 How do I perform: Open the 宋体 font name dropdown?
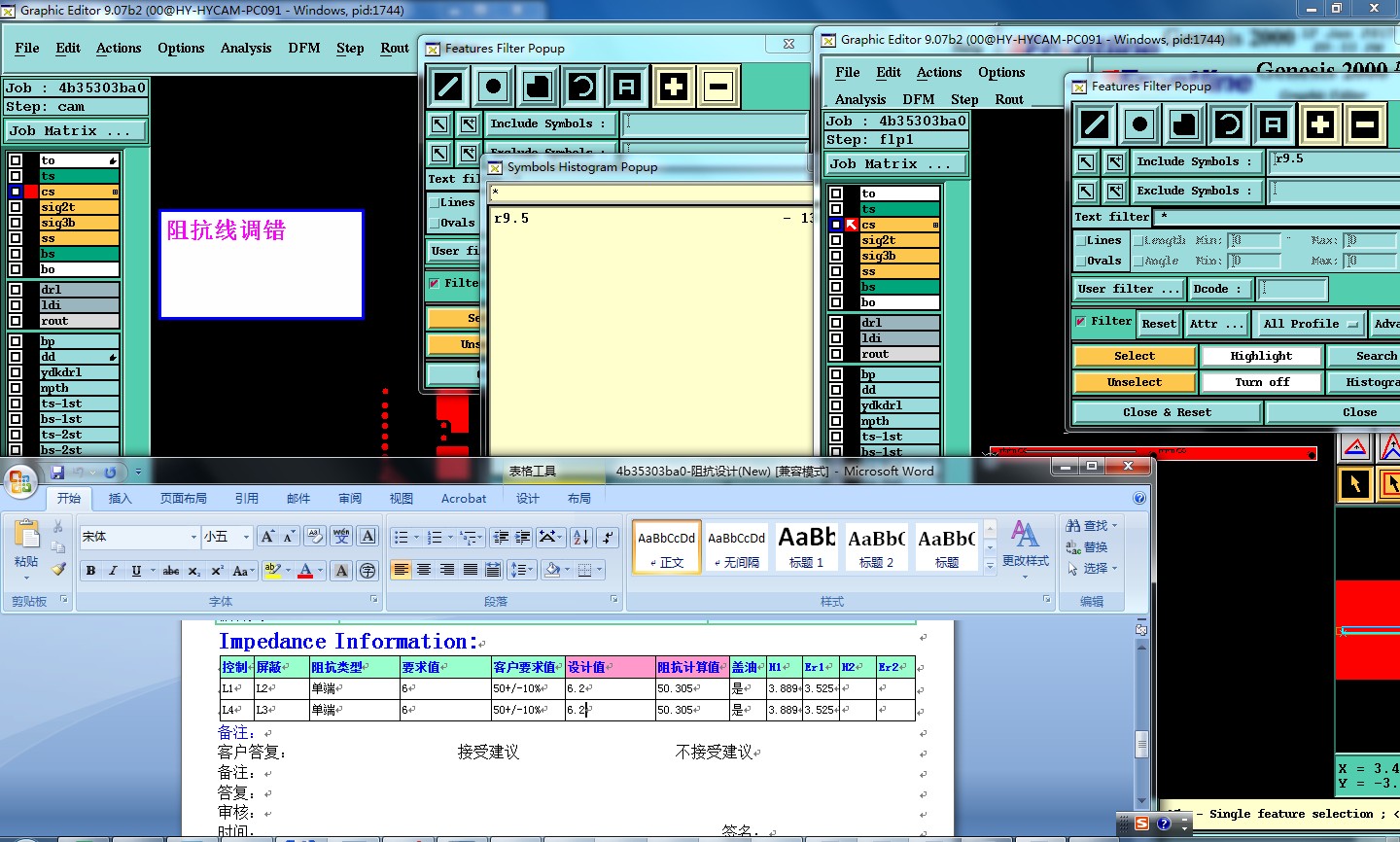193,537
